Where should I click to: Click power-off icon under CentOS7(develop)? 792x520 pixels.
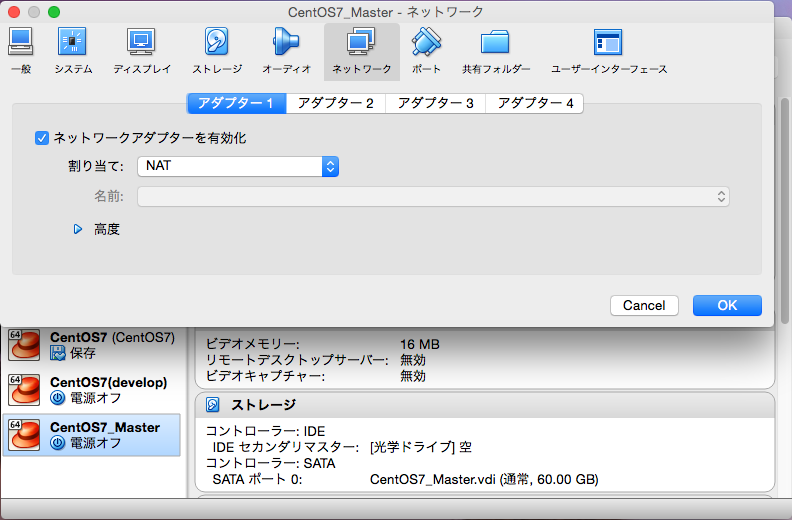tap(58, 398)
